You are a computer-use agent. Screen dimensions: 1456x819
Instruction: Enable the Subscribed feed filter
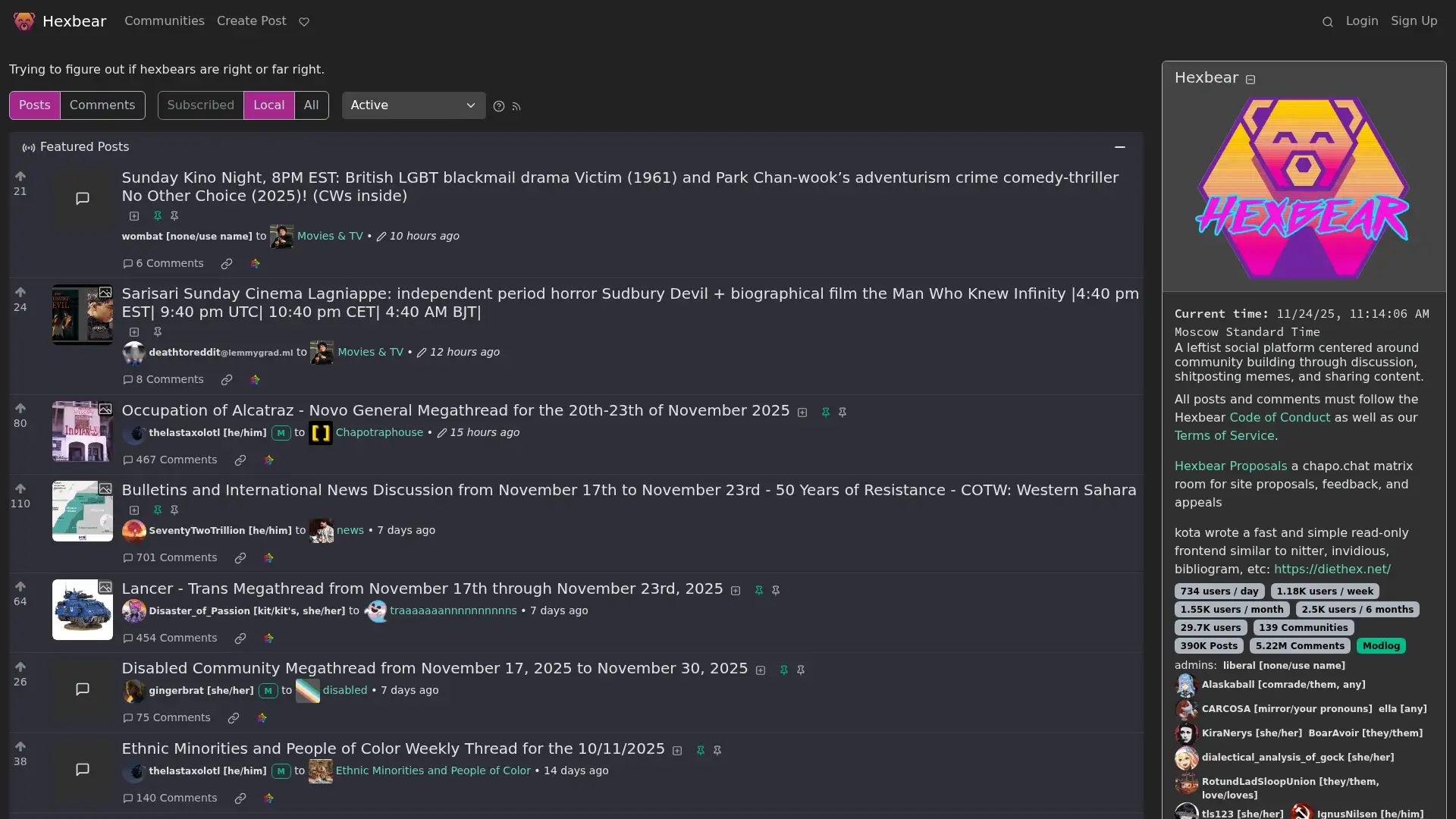pos(200,105)
